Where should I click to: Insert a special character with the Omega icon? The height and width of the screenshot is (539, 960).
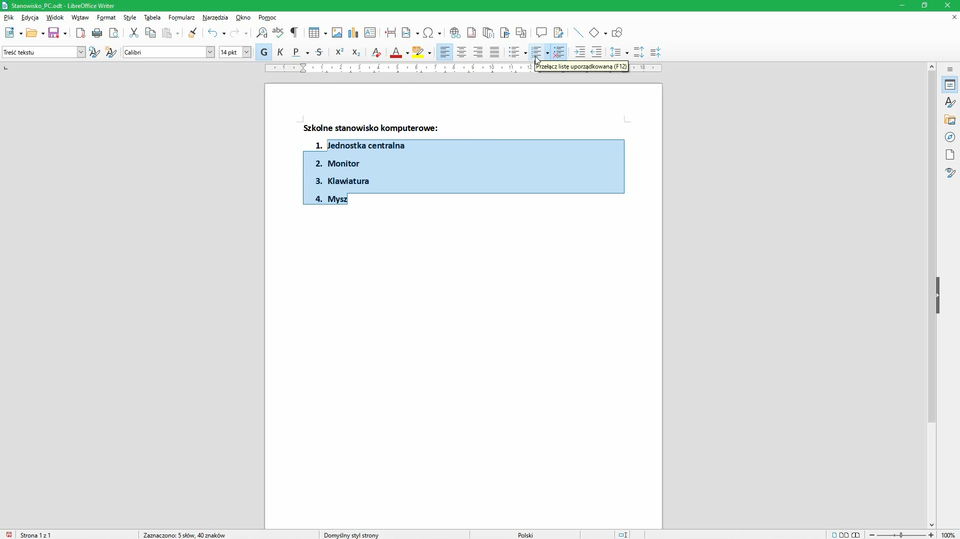tap(429, 33)
